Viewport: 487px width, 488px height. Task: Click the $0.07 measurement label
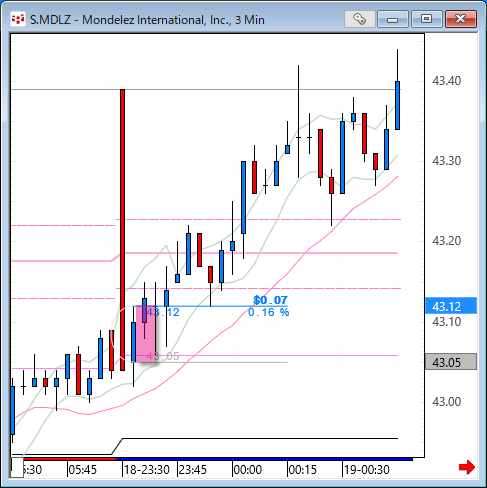[270, 300]
